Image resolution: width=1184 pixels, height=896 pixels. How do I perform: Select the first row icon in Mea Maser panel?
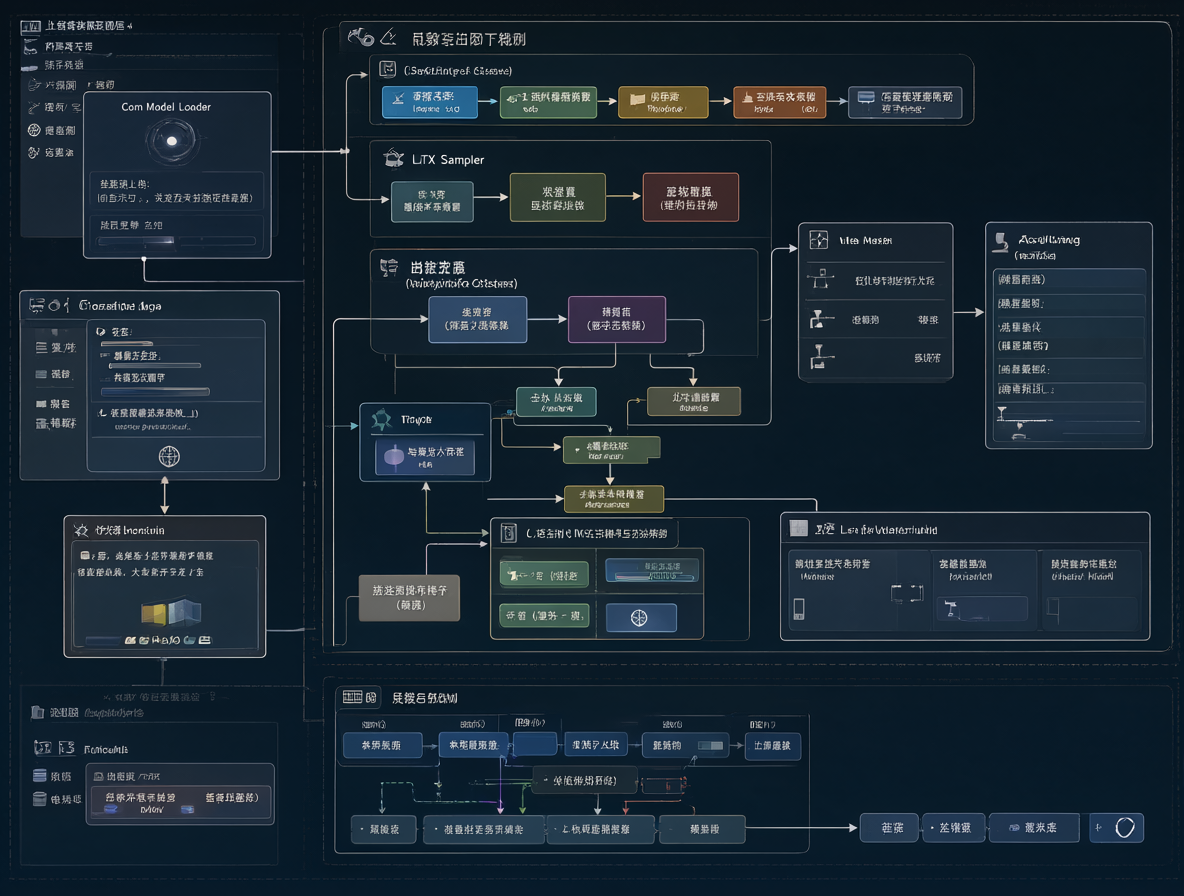click(x=821, y=279)
